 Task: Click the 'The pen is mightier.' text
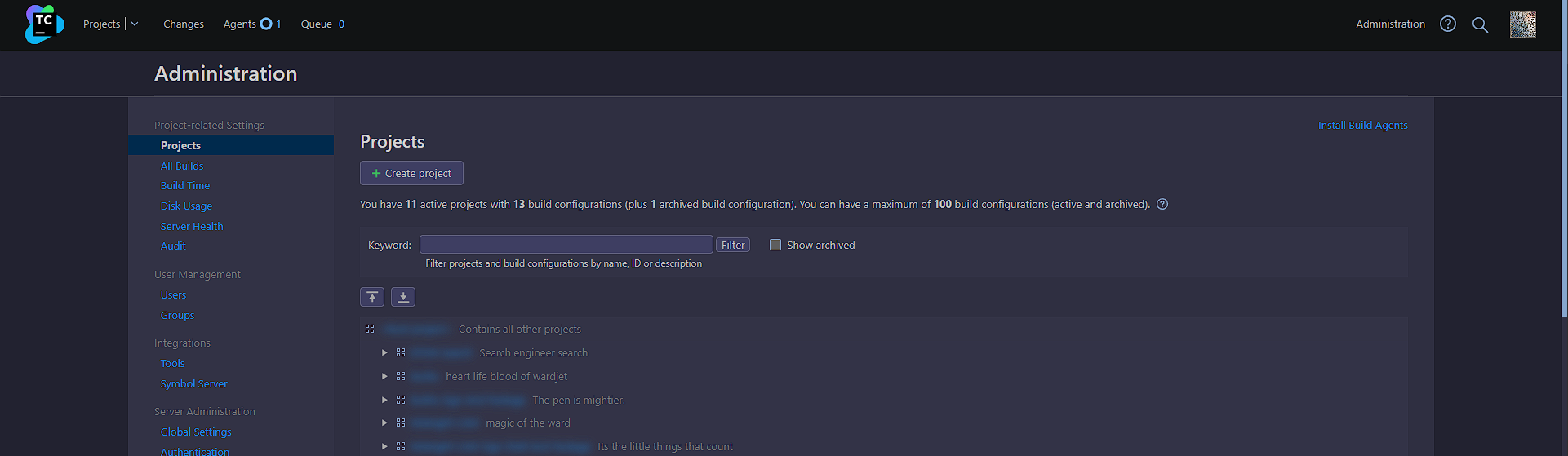pos(579,400)
